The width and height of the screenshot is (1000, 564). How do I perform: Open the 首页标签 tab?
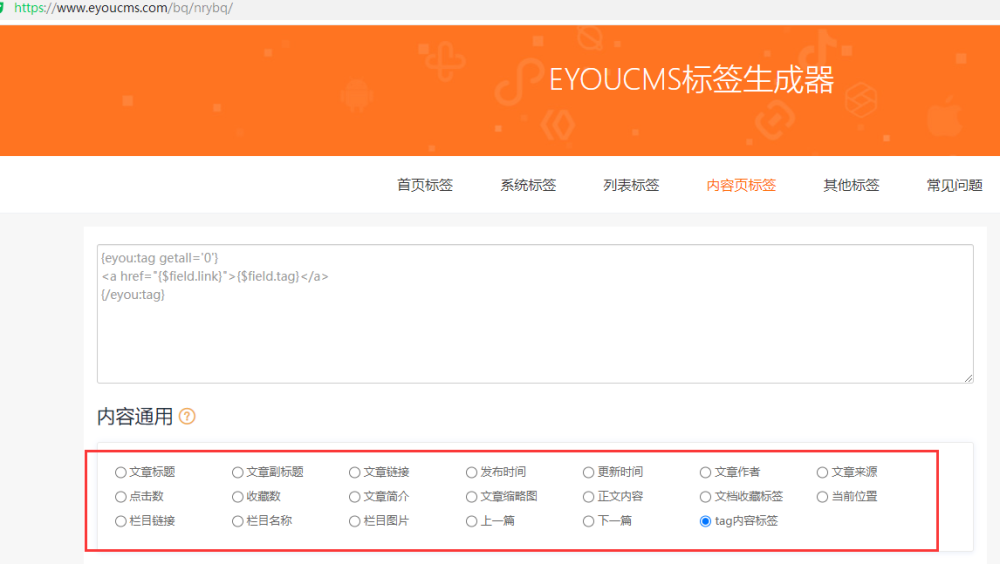click(425, 185)
